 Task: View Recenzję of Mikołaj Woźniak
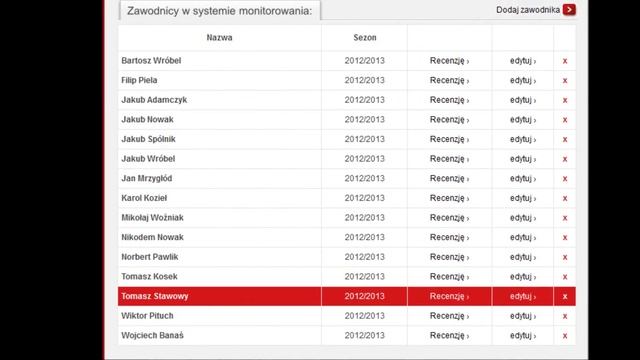(x=449, y=218)
